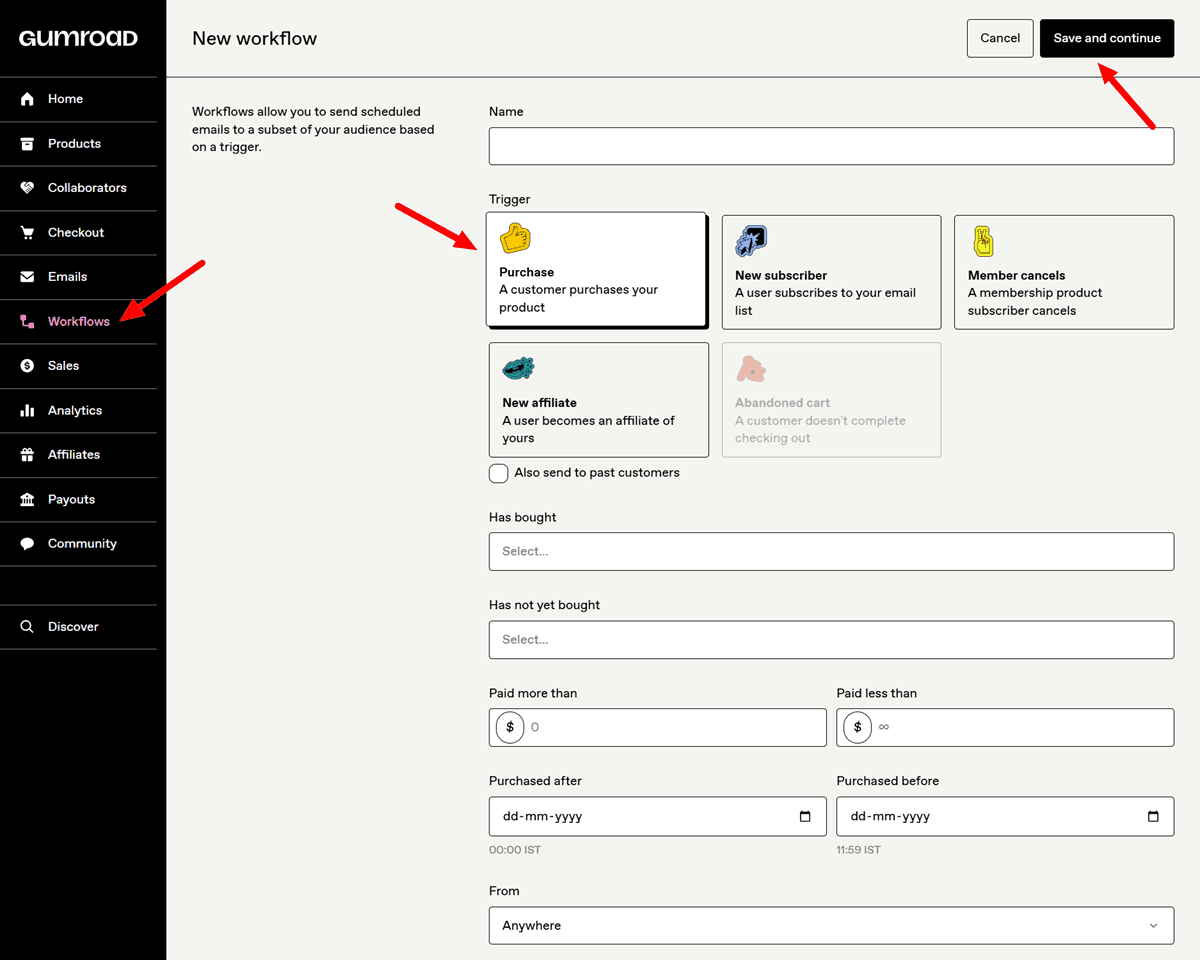The width and height of the screenshot is (1200, 960).
Task: Click Save and continue
Action: [x=1107, y=38]
